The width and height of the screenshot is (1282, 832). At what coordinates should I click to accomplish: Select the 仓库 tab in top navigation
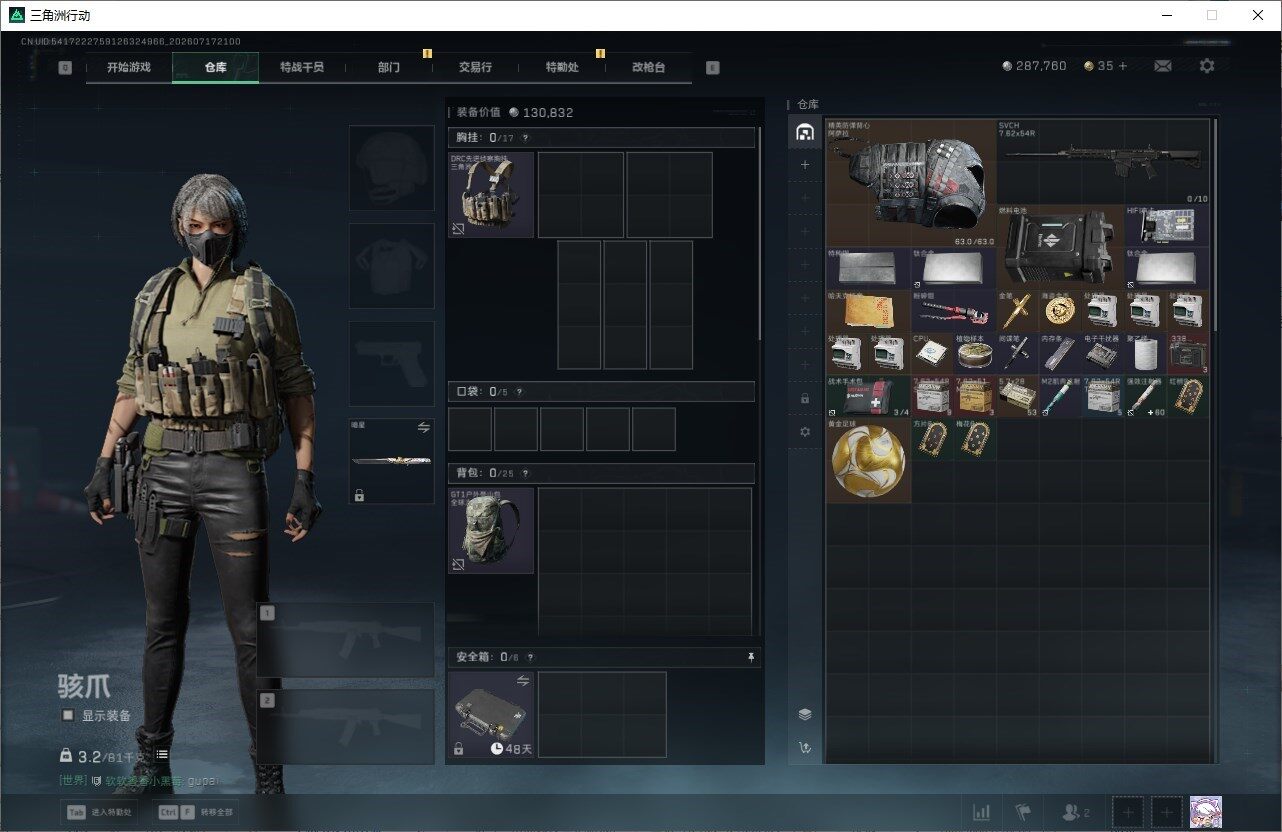(215, 67)
